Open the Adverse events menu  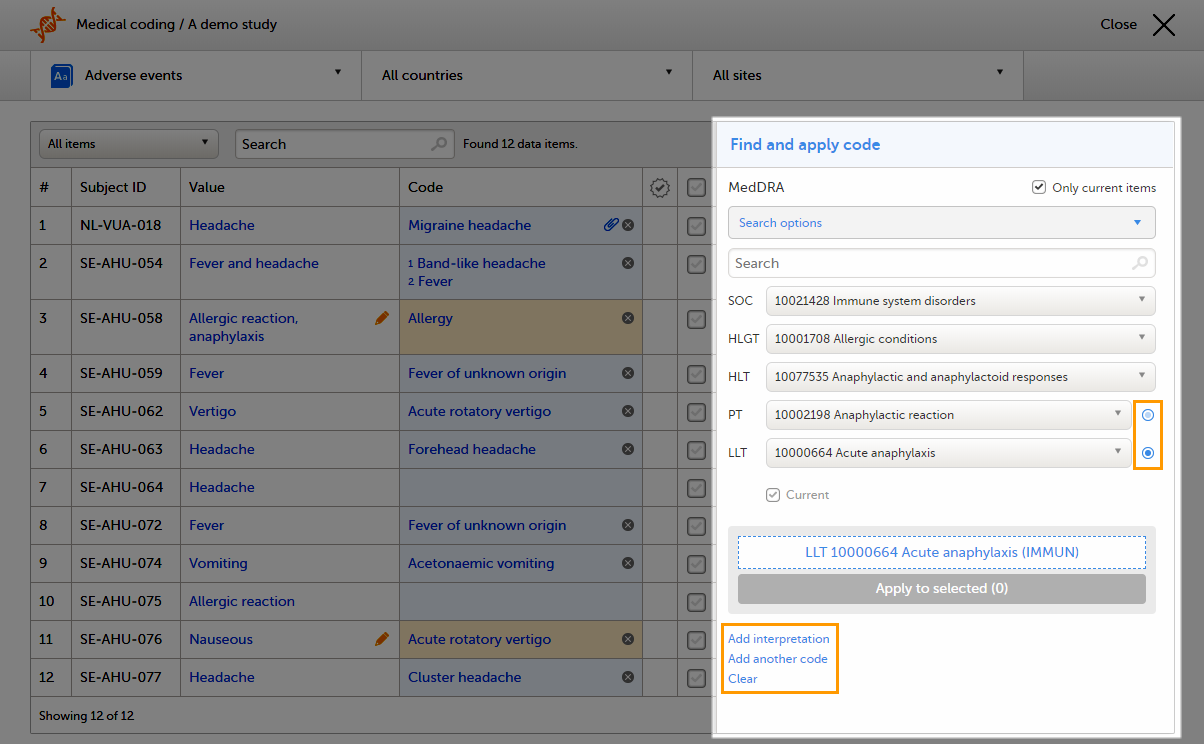[196, 75]
